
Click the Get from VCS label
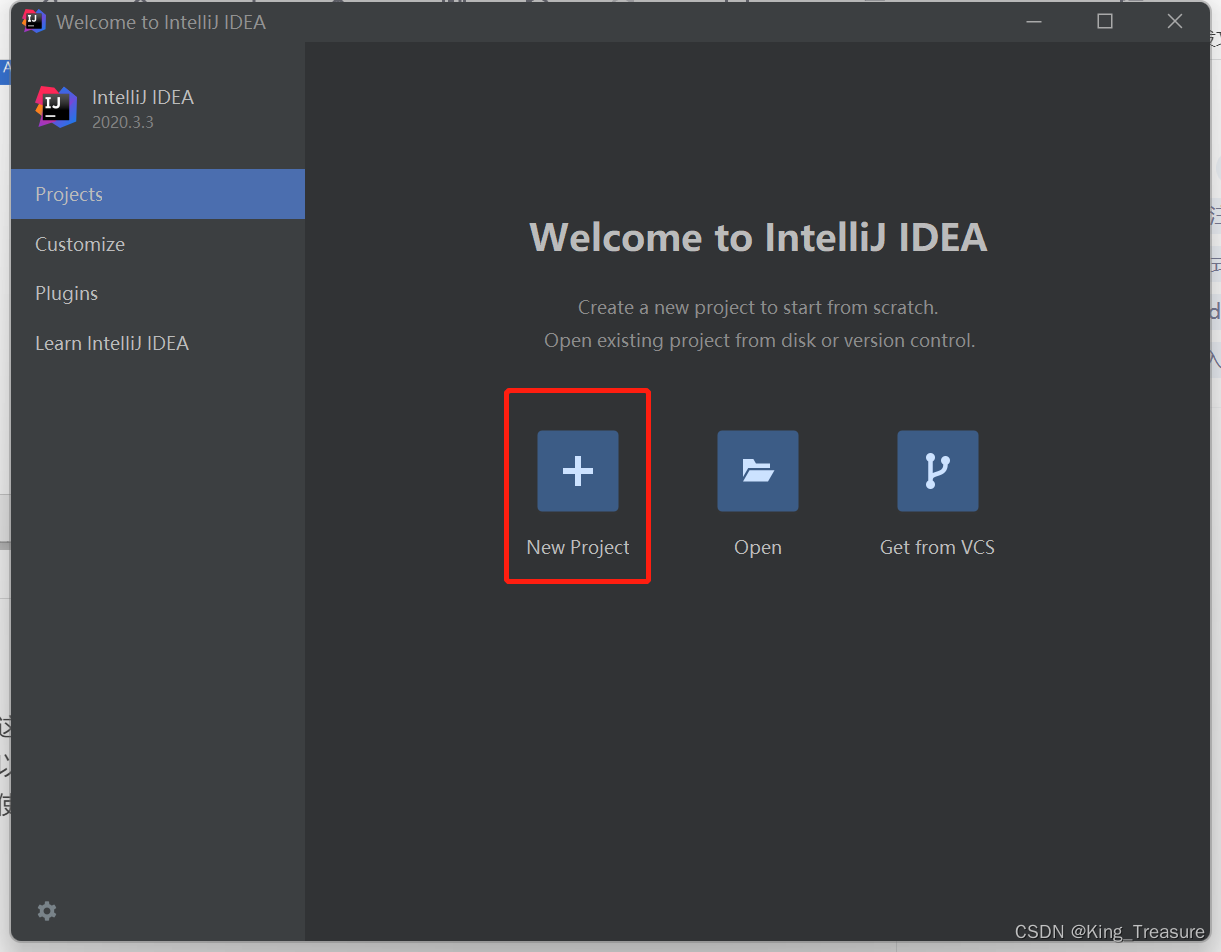pos(938,547)
